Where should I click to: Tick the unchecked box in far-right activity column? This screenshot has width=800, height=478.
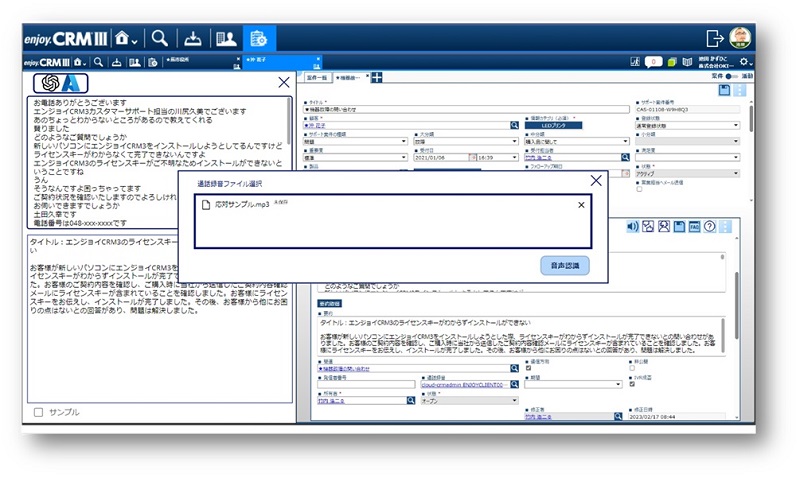(632, 368)
